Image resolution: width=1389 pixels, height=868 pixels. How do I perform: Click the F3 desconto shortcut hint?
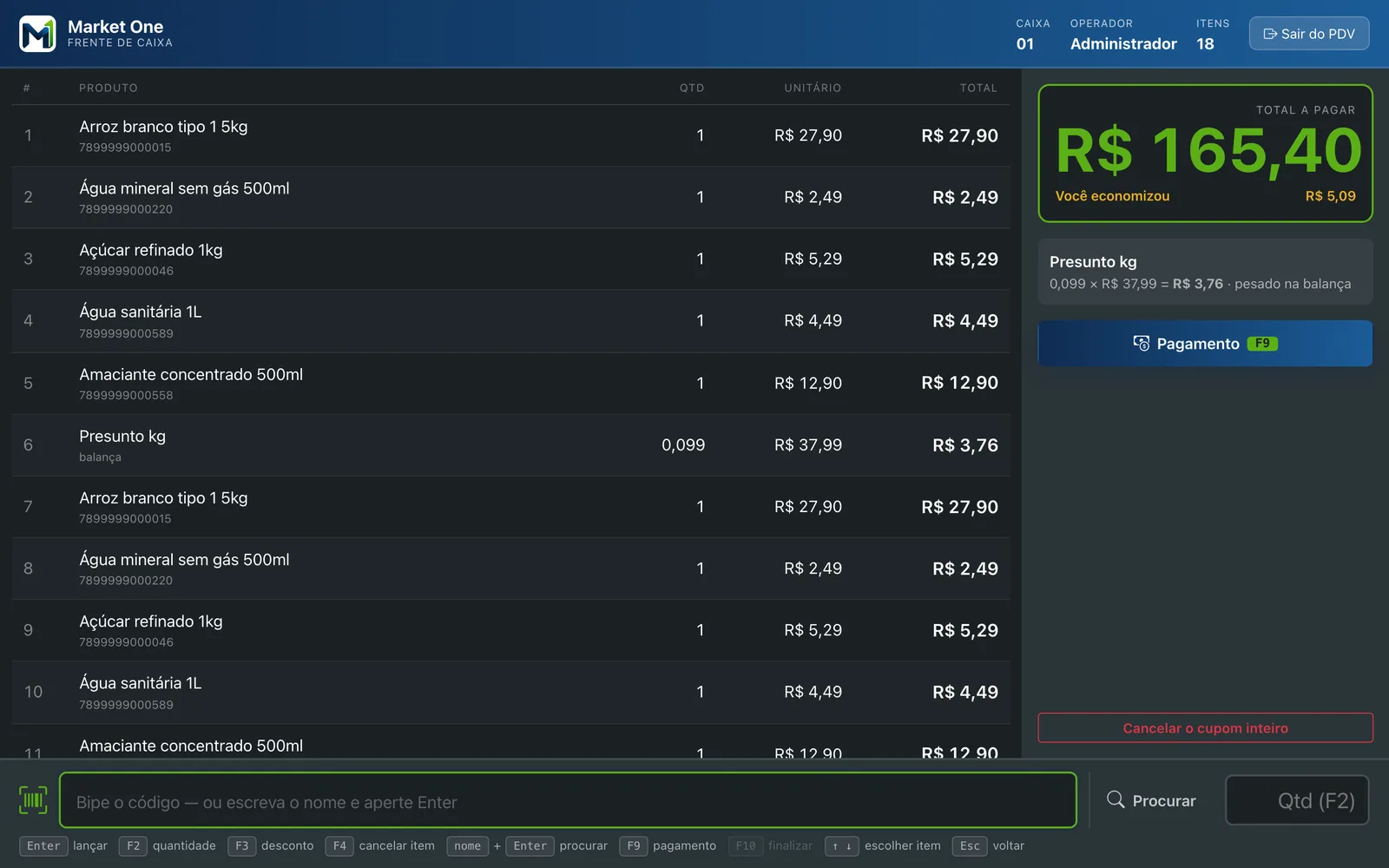pos(271,845)
